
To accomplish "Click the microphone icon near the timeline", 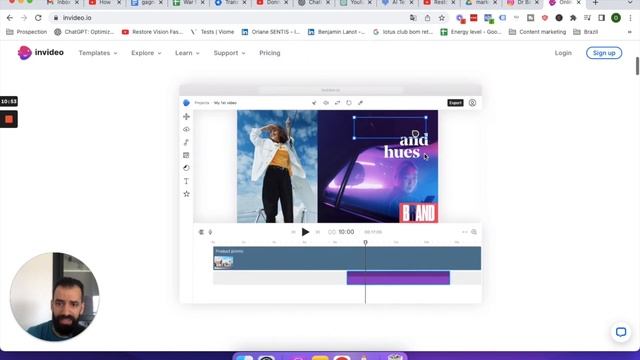I will pyautogui.click(x=210, y=232).
